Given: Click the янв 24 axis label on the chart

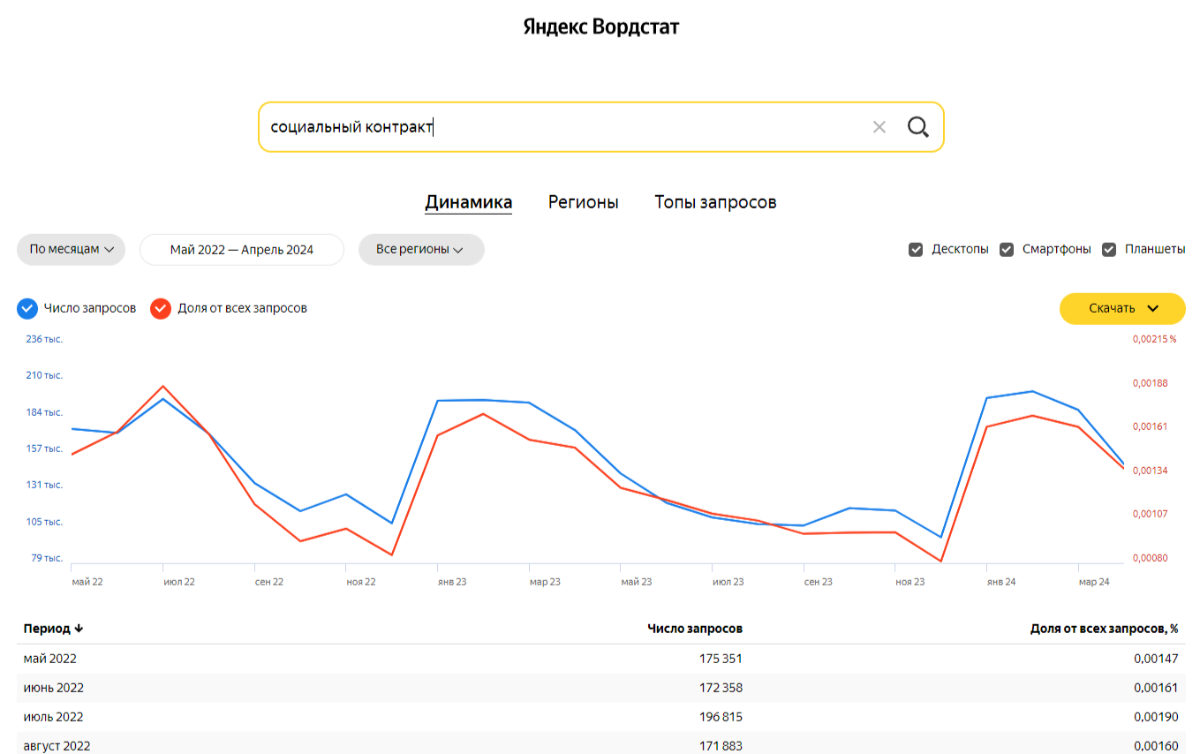Looking at the screenshot, I should tap(1002, 581).
